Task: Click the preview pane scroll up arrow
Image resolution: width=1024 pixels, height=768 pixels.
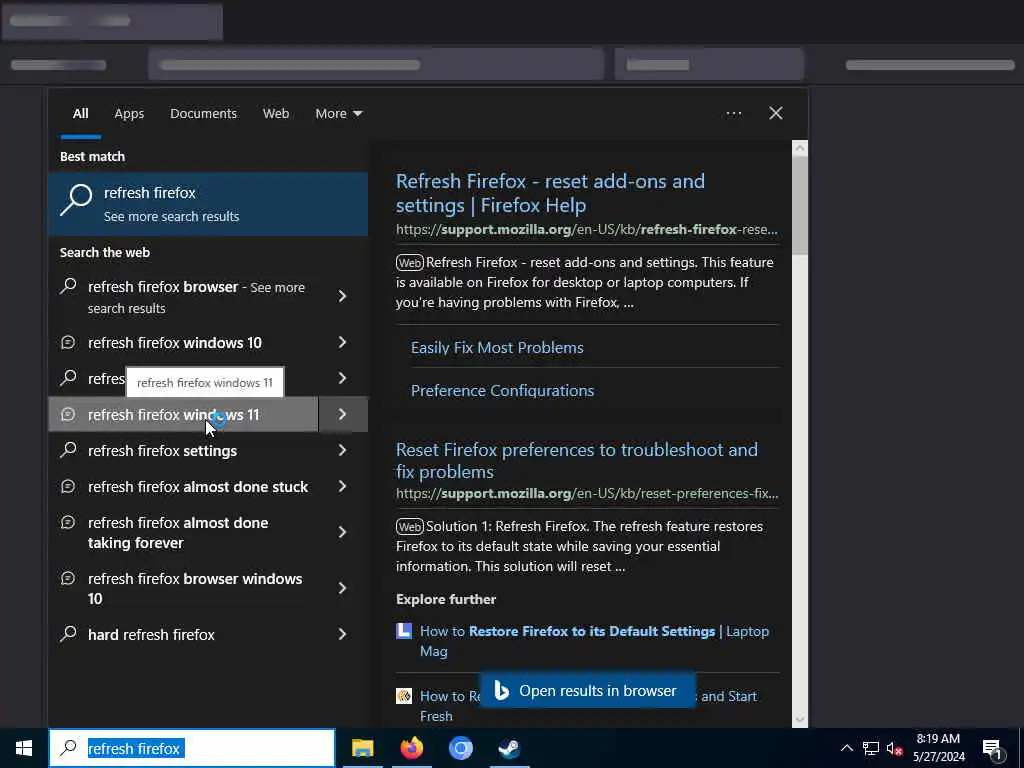Action: pos(800,148)
